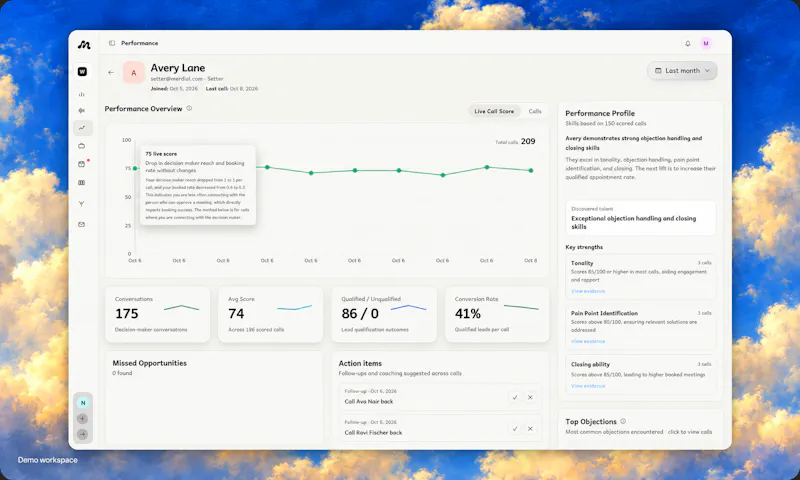Click Avery Lane's pink A avatar
This screenshot has width=800, height=480.
134,73
